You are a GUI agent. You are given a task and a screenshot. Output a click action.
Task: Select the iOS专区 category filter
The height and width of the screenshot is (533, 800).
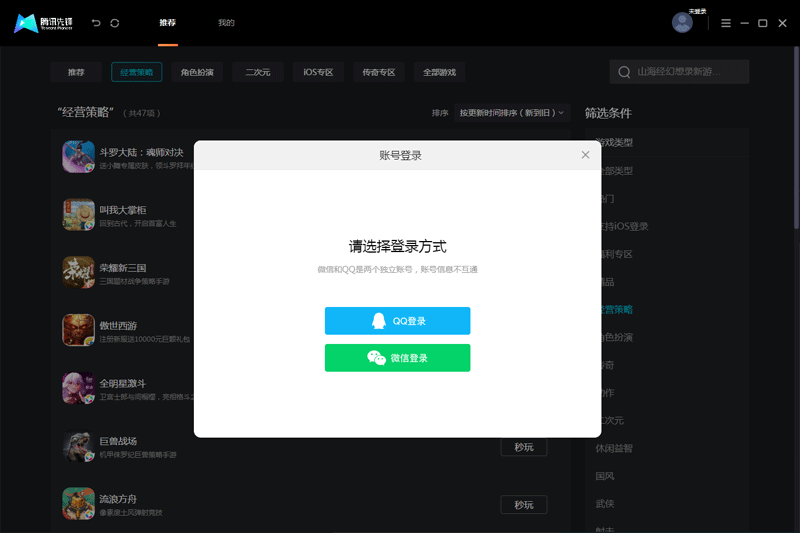coord(318,72)
